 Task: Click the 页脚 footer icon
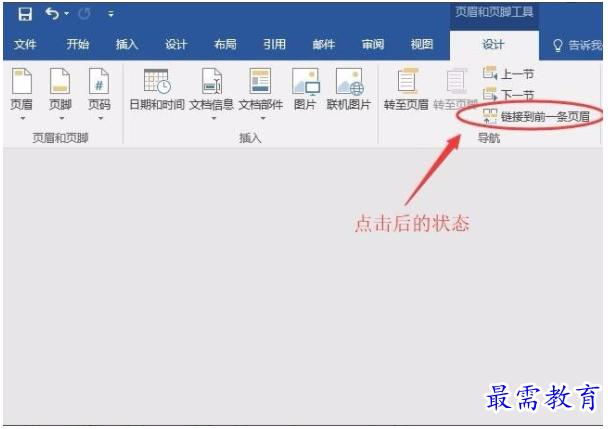pos(60,81)
